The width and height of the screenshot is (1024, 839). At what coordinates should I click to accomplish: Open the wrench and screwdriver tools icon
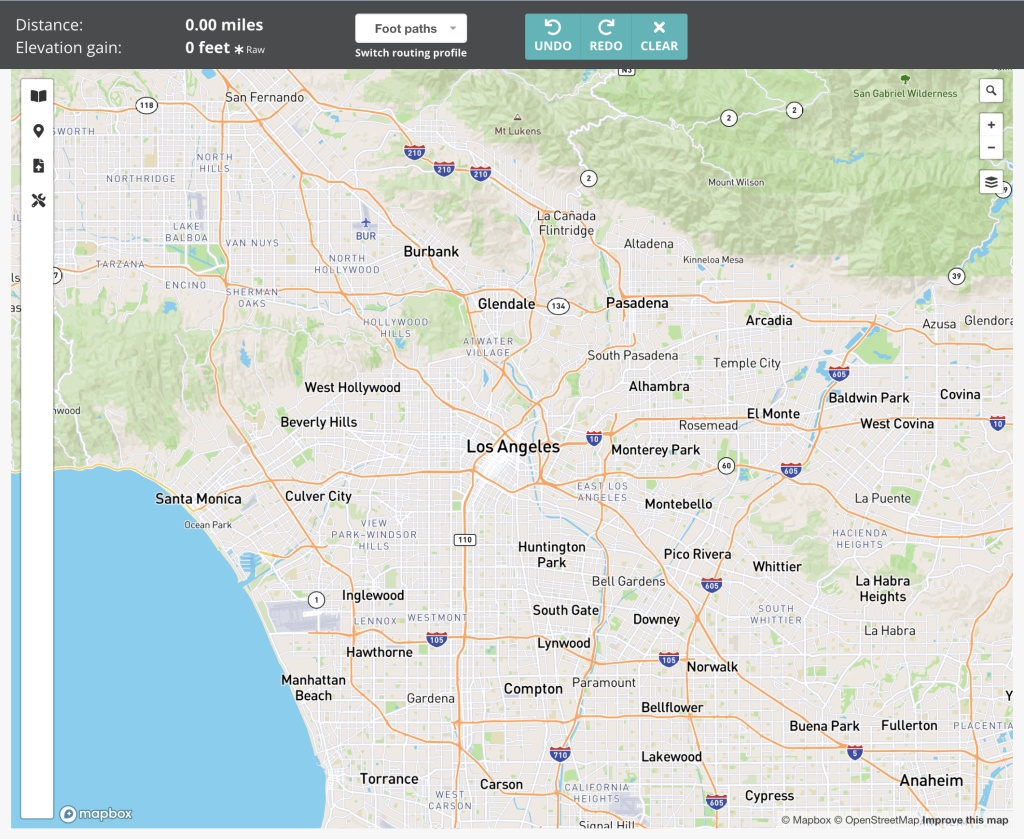[39, 200]
